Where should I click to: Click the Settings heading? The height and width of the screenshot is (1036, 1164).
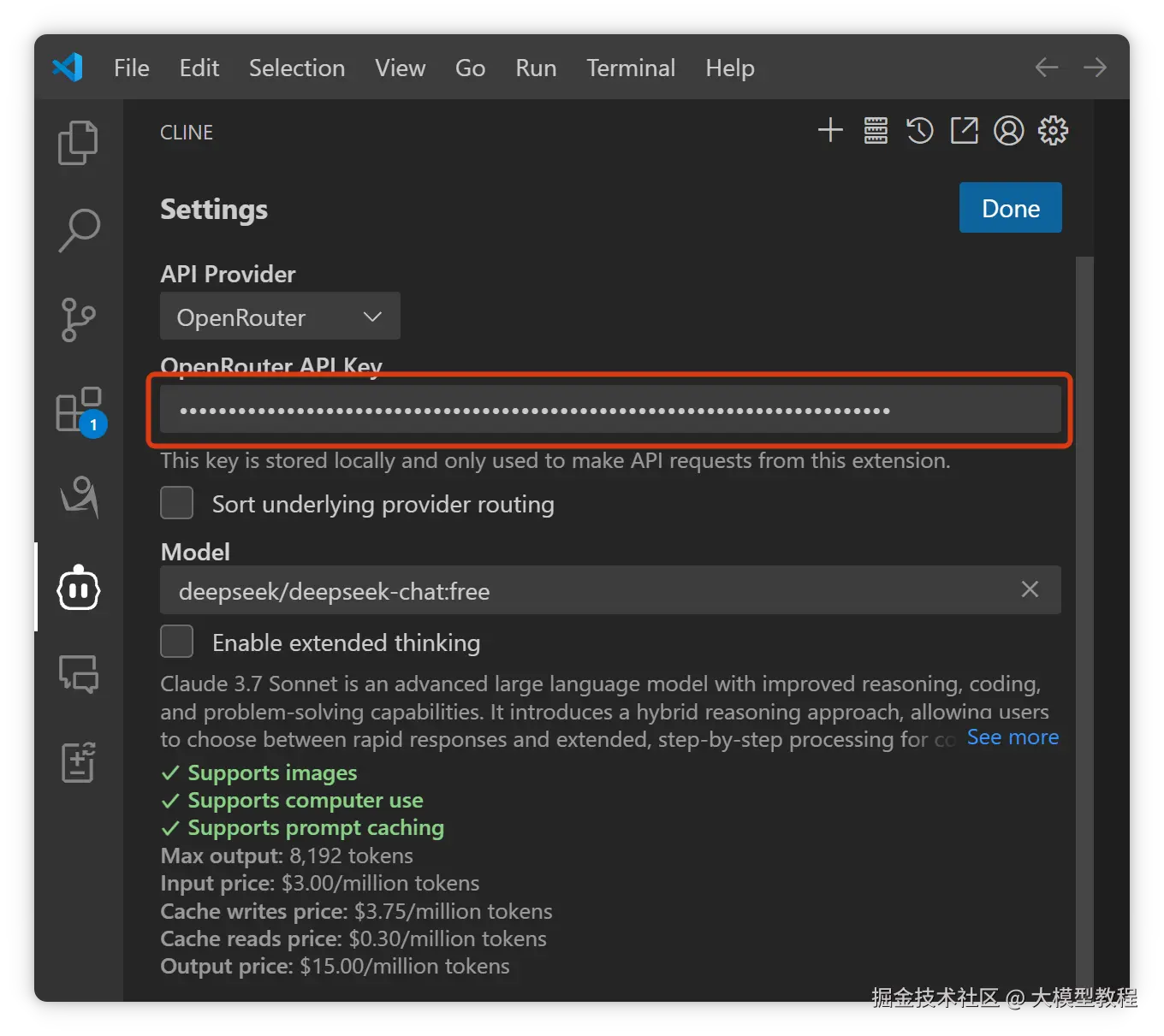[x=214, y=210]
